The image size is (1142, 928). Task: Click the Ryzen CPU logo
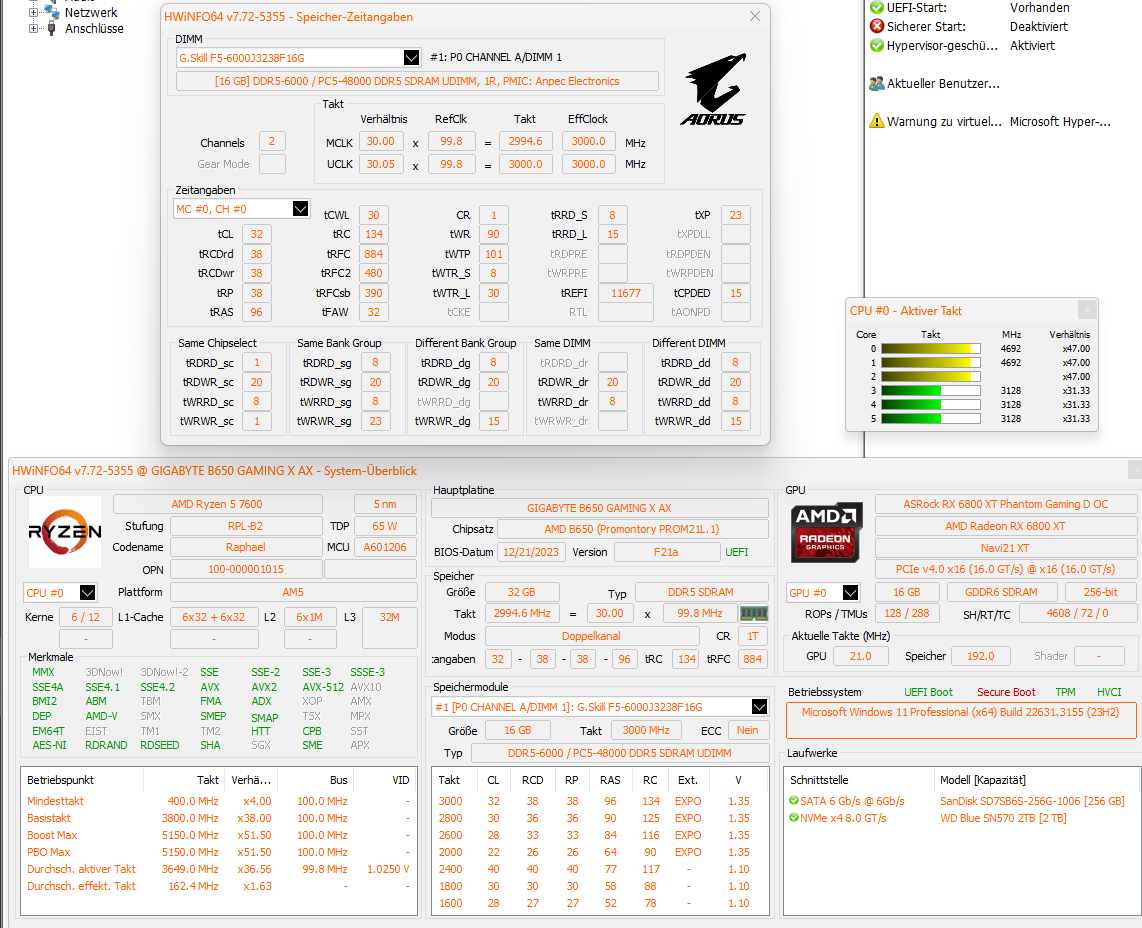coord(65,532)
